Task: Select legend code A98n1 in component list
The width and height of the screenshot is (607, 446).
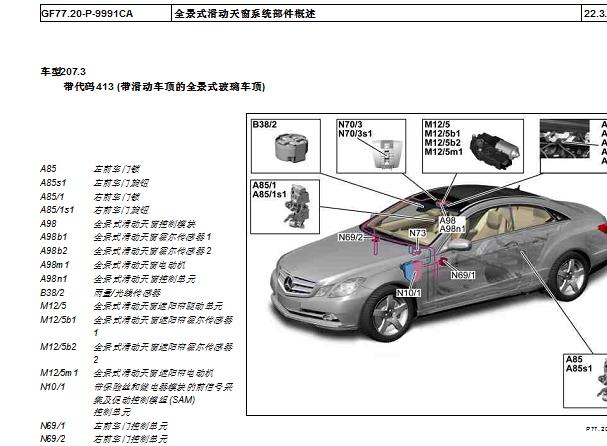Action: [53, 279]
